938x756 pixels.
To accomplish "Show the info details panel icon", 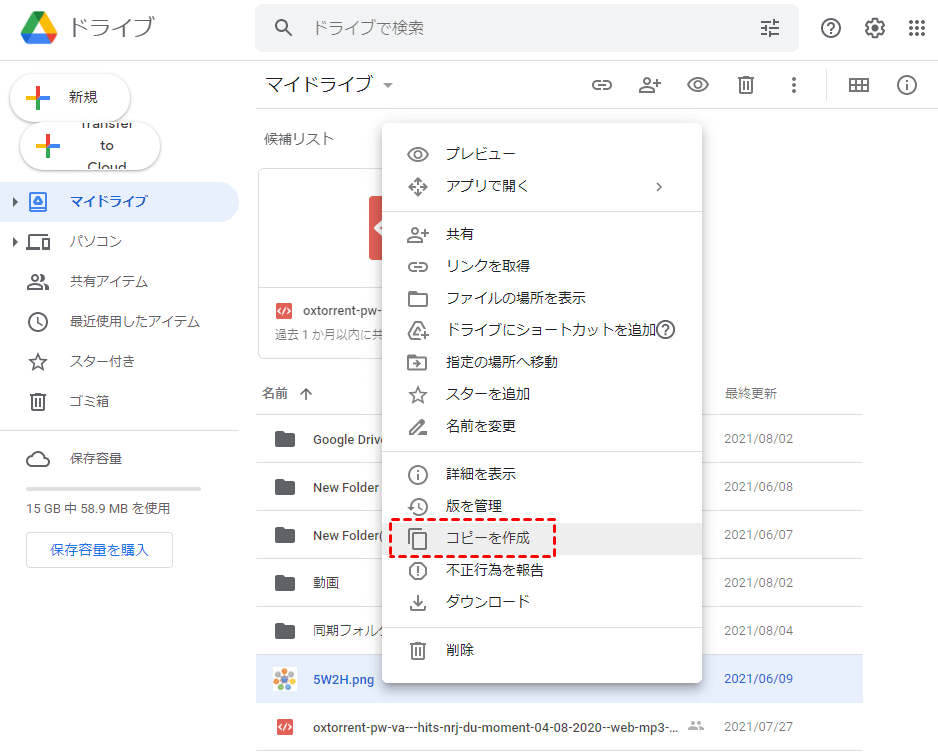I will click(907, 85).
